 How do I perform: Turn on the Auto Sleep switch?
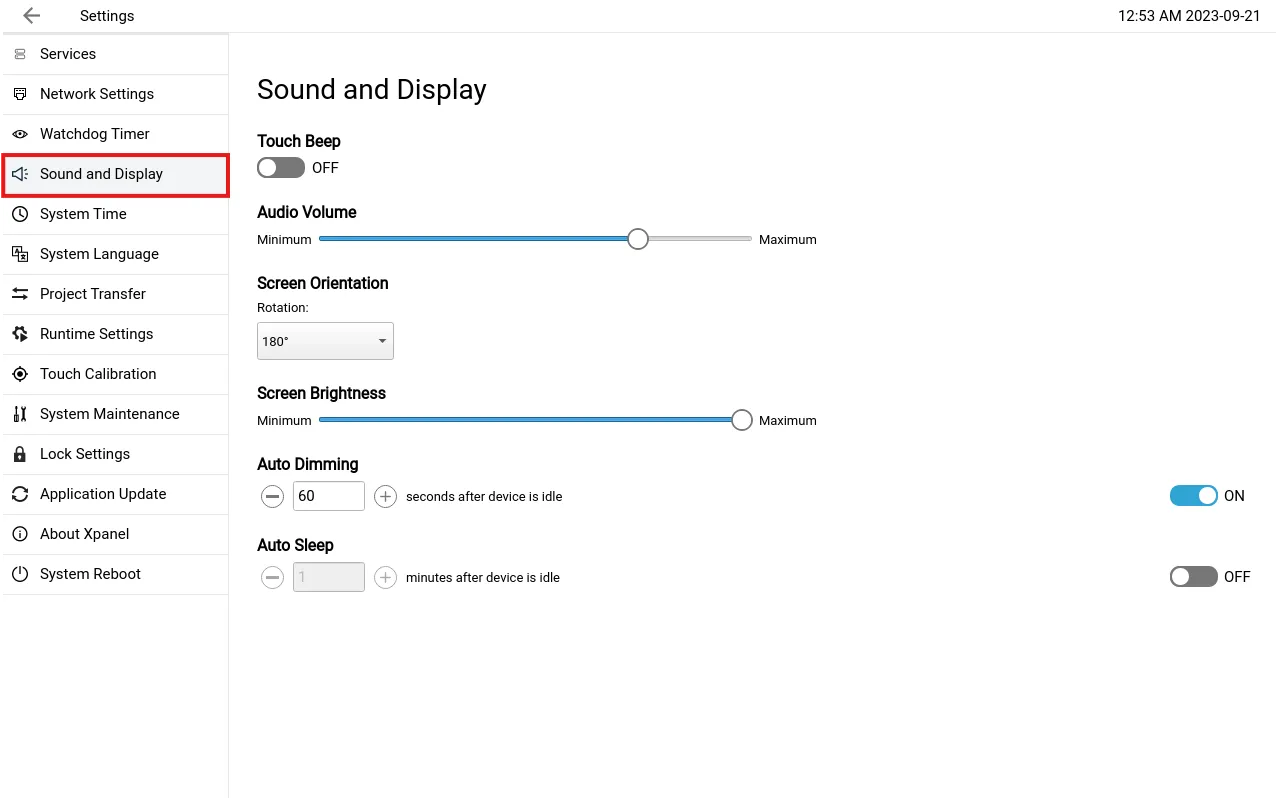[x=1193, y=577]
